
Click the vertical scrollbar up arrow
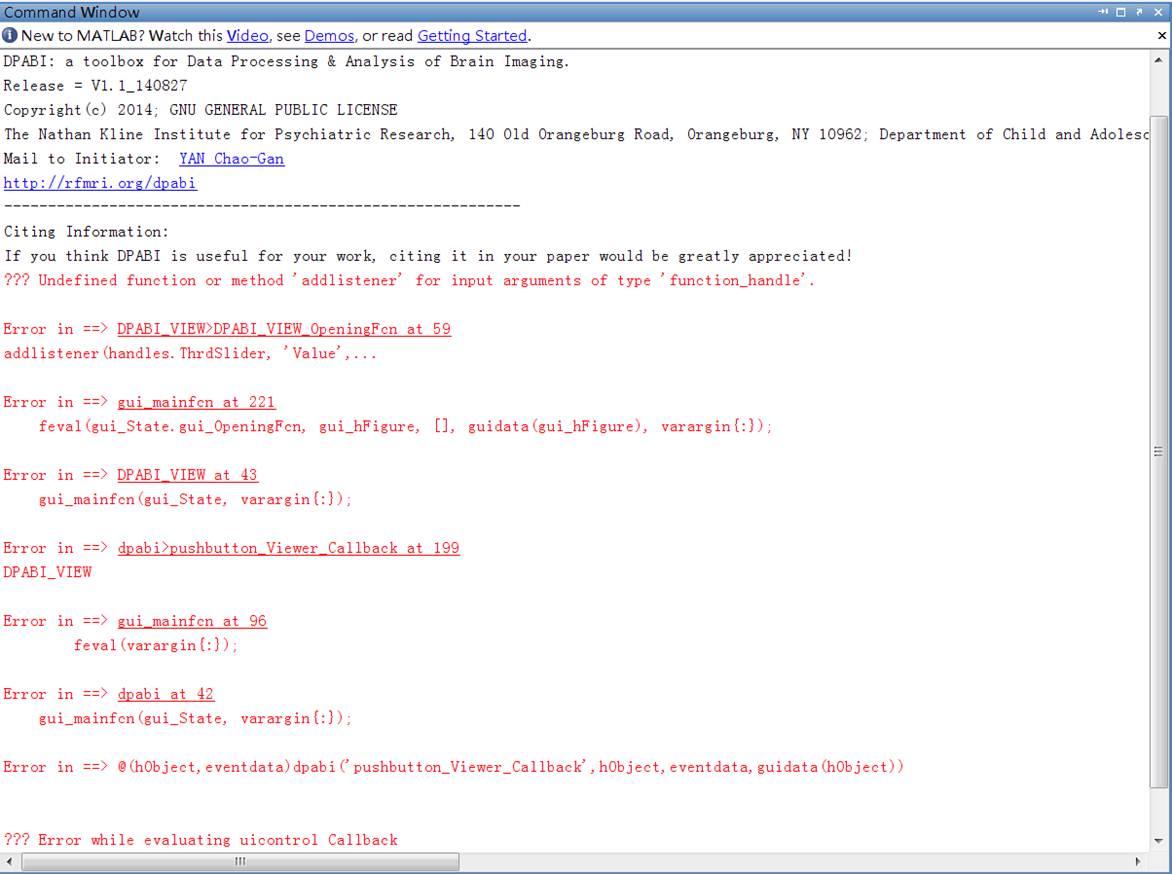1159,60
